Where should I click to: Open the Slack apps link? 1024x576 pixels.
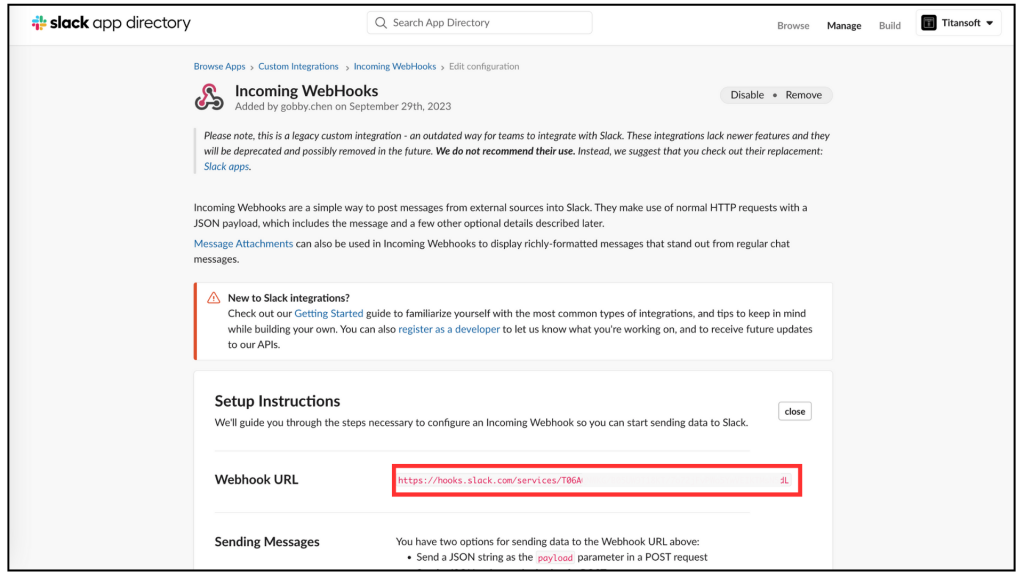click(226, 167)
